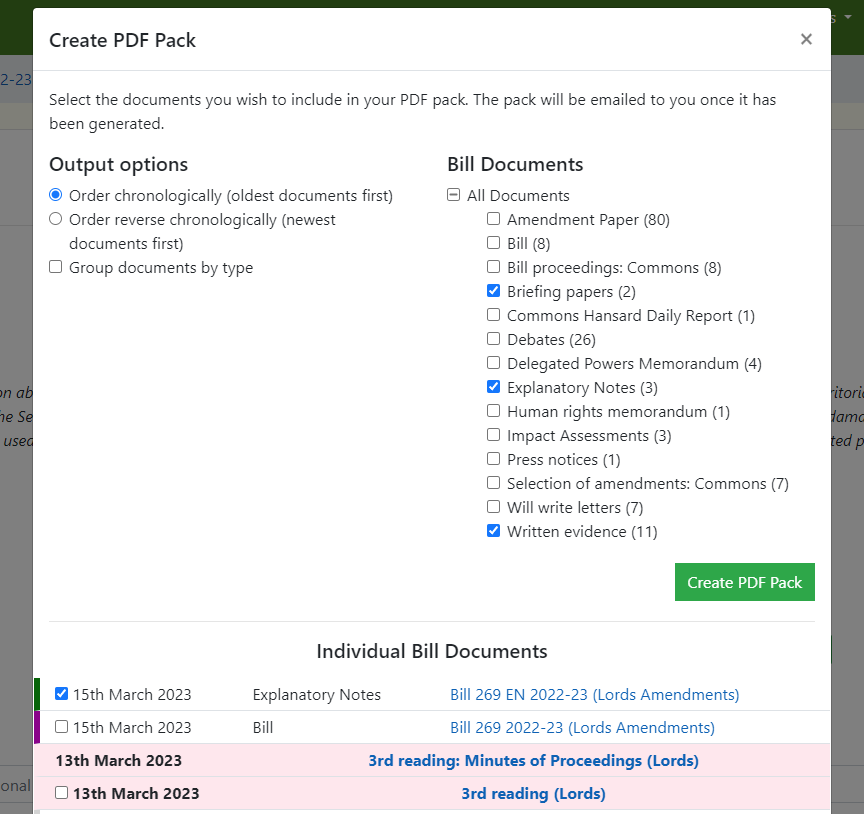Enable Group documents by type
Screen dimensions: 864x814
click(x=56, y=267)
